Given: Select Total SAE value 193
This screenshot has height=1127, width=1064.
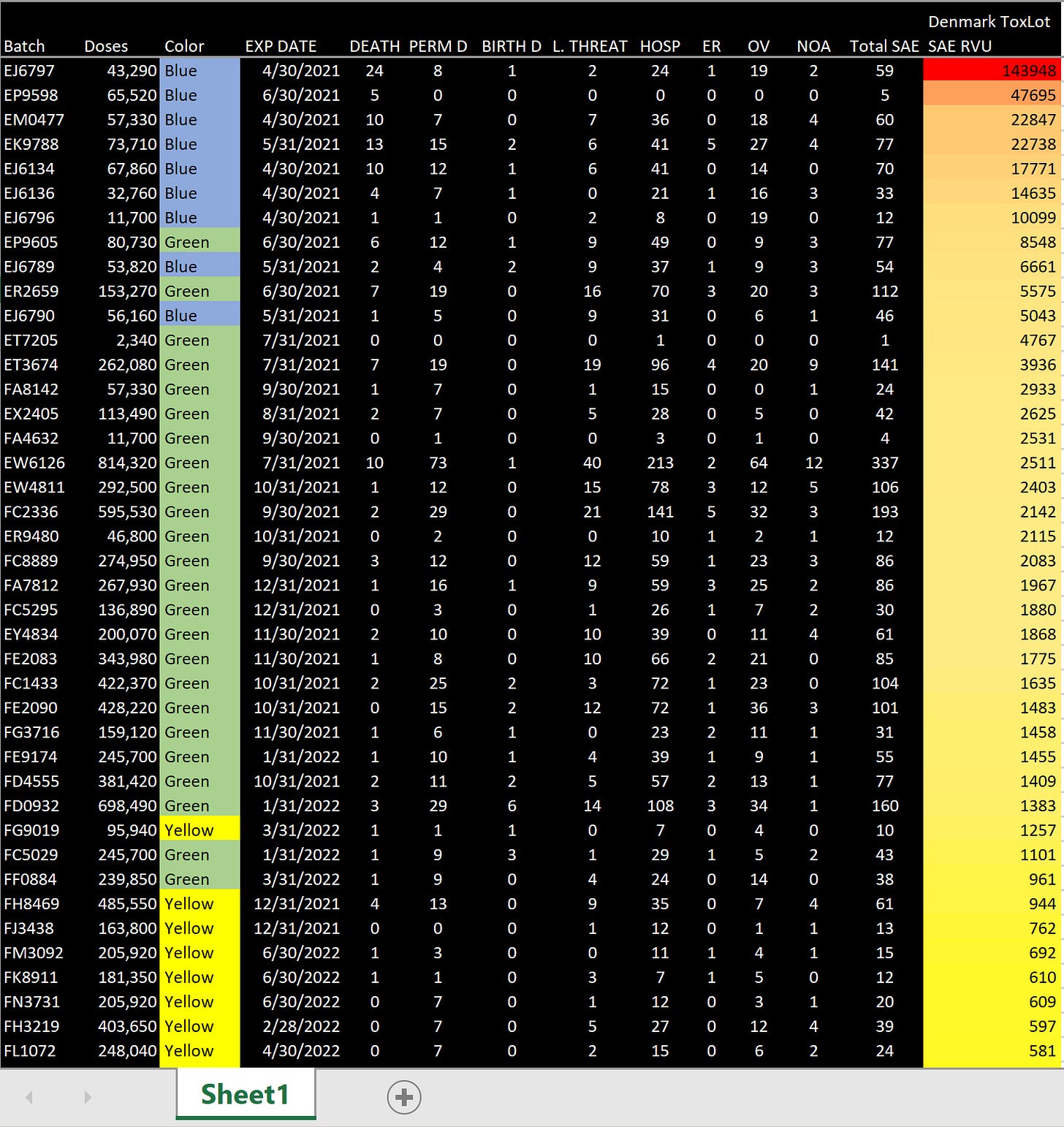Looking at the screenshot, I should [884, 512].
